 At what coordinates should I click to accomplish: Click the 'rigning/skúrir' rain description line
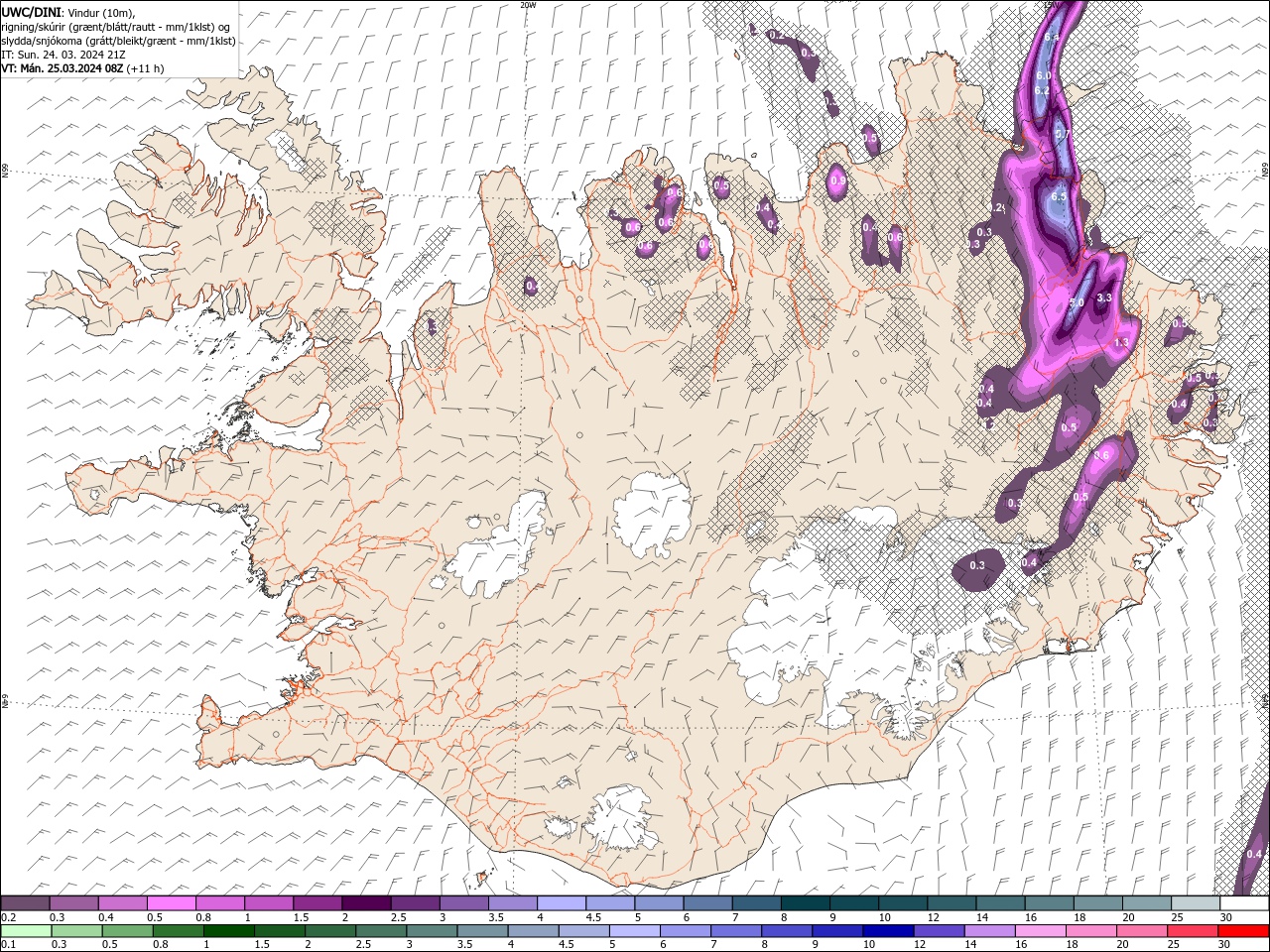(116, 27)
